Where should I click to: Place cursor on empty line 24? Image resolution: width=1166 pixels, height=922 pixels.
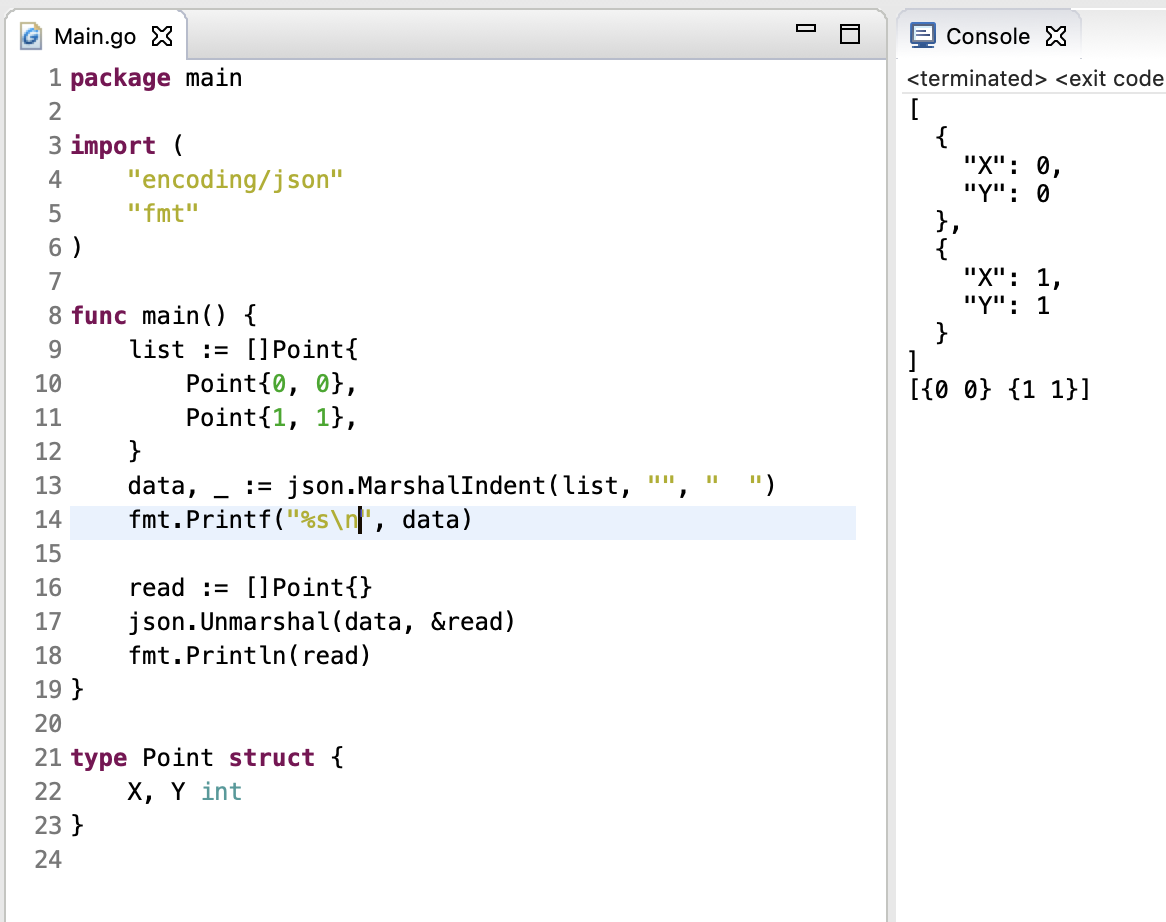pyautogui.click(x=300, y=860)
